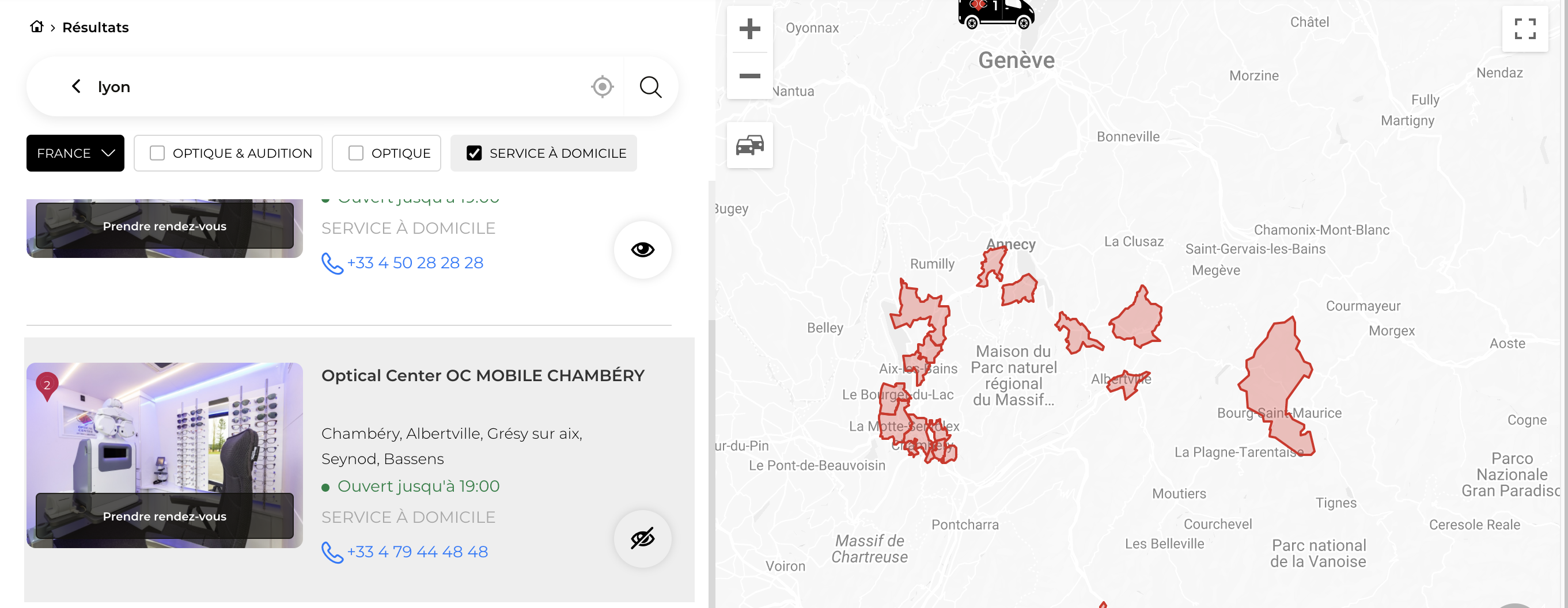Click Prendre rendez-vous on the Chambéry card

coord(164,516)
